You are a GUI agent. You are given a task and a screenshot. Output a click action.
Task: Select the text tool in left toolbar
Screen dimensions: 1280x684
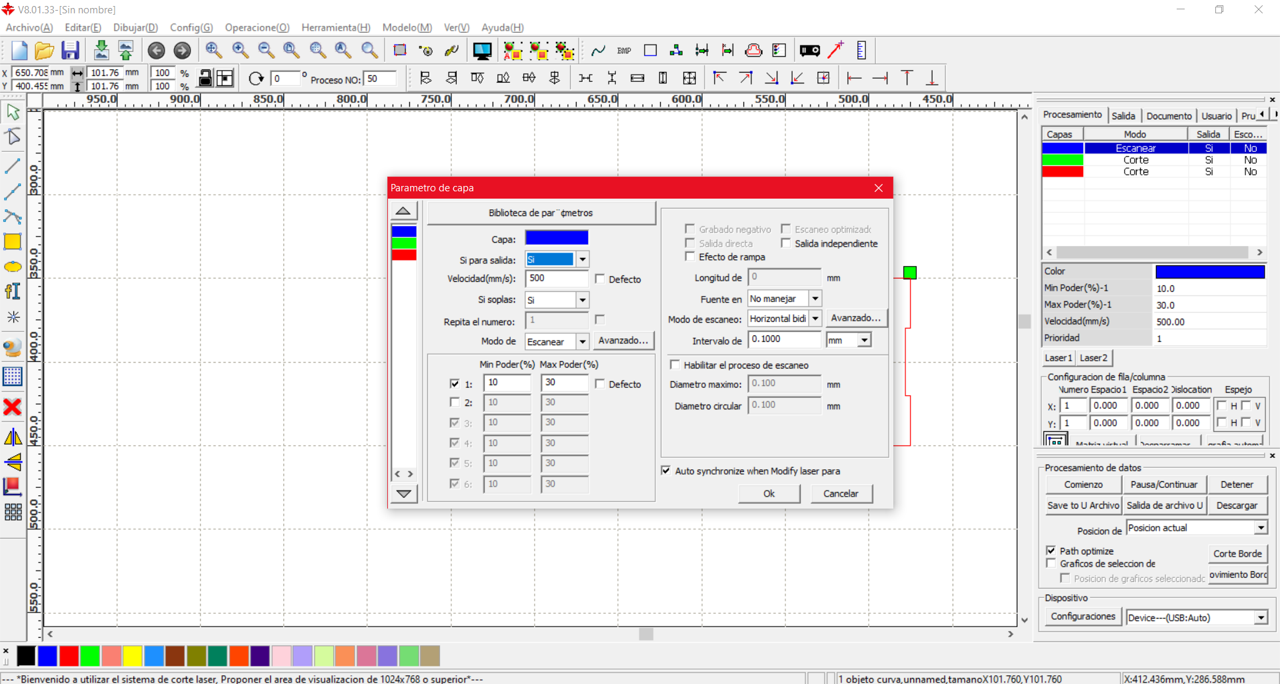[13, 291]
